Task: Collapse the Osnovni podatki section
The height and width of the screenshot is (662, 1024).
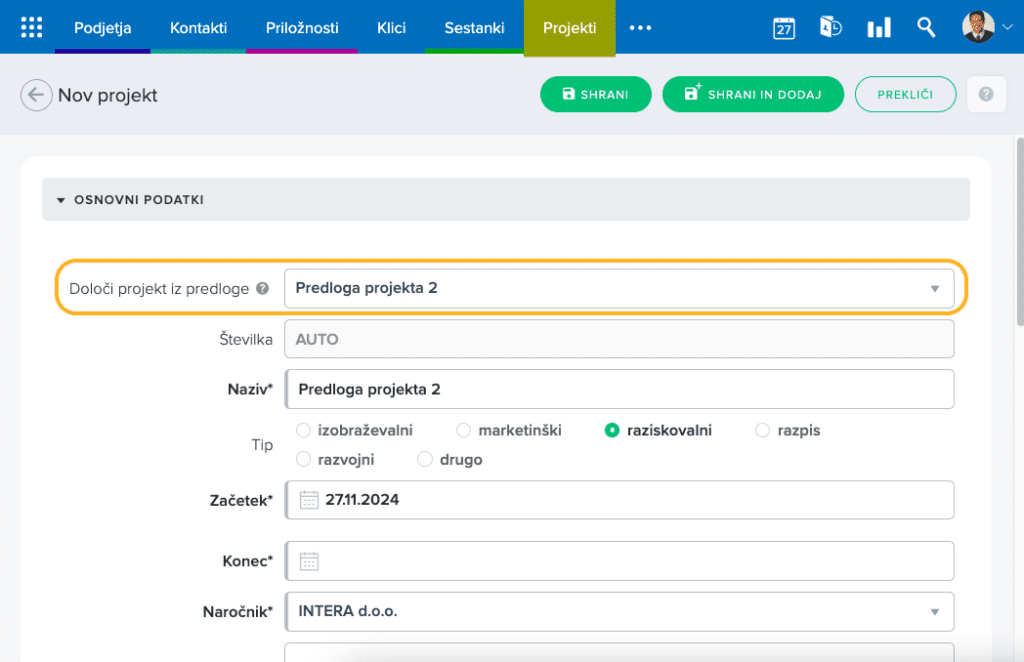Action: (x=62, y=200)
